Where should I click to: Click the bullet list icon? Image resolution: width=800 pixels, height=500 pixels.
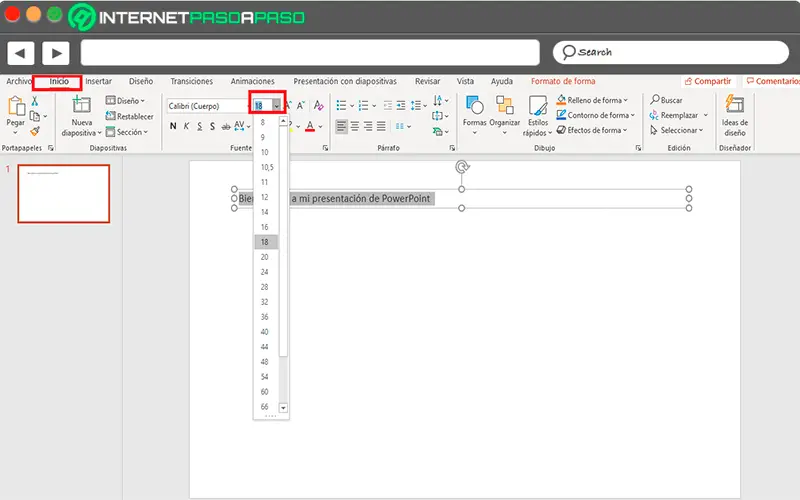coord(341,105)
